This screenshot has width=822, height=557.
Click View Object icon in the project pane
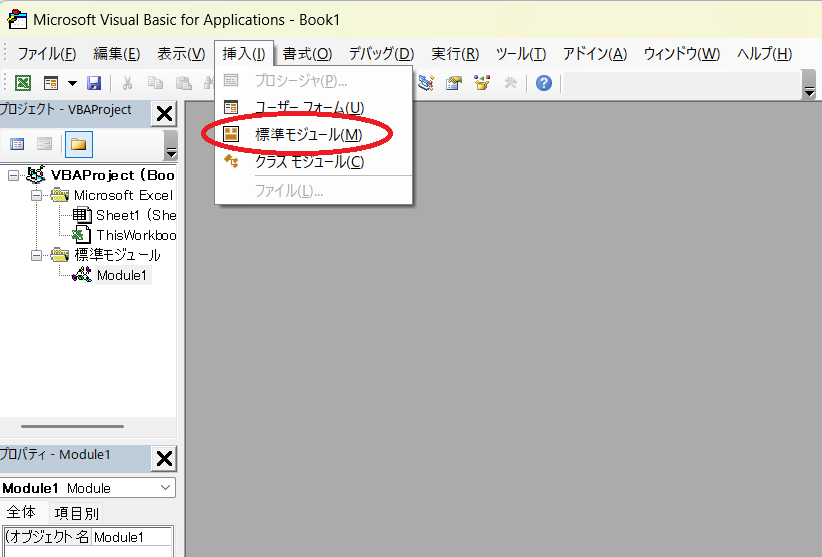click(x=44, y=145)
